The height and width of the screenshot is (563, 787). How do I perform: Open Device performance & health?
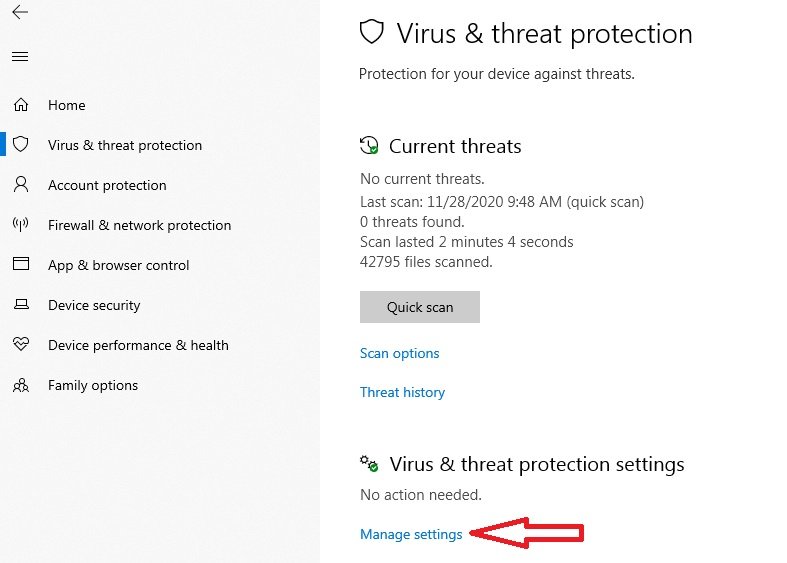139,346
